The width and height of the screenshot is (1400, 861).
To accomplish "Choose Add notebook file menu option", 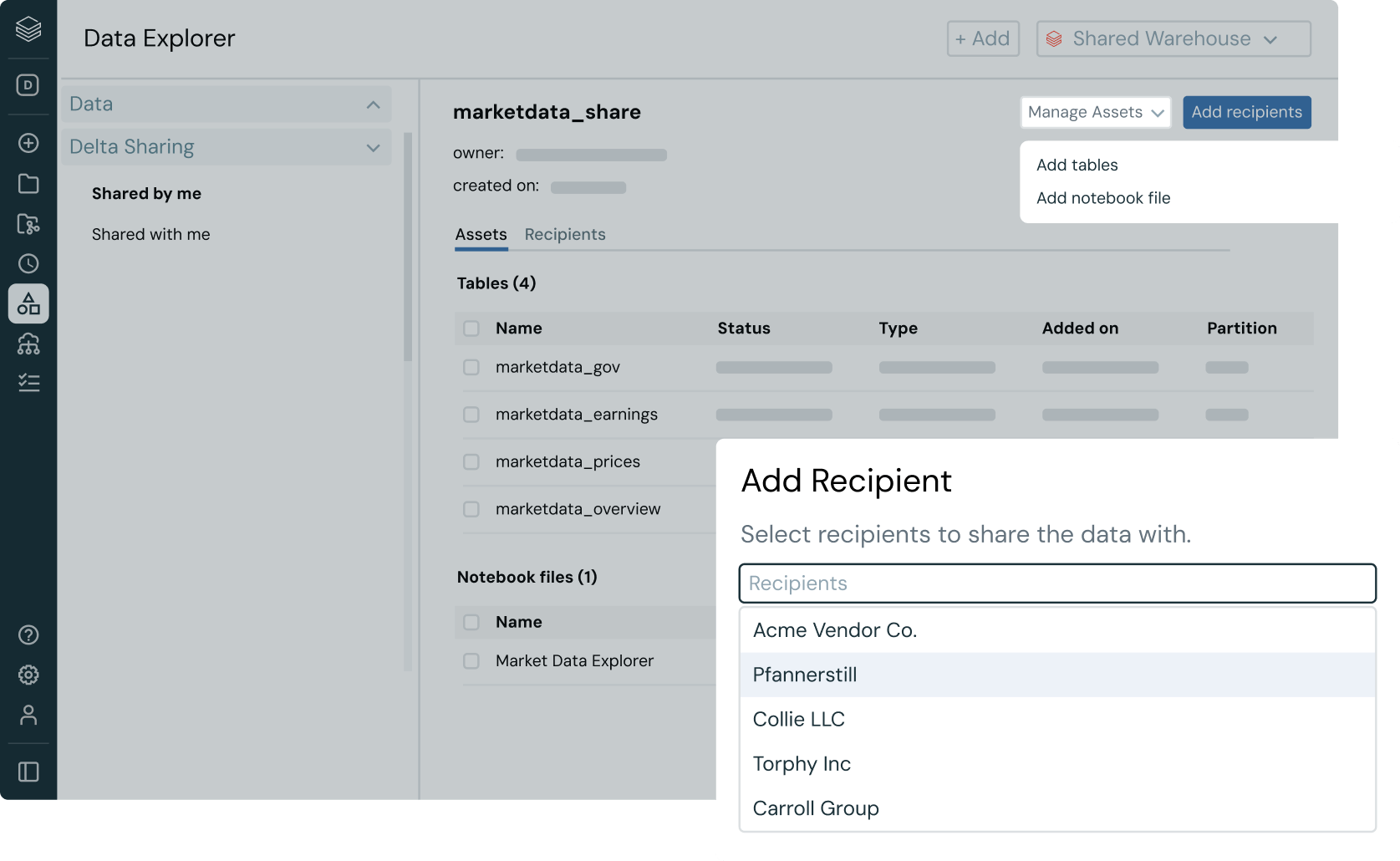I will pos(1103,198).
